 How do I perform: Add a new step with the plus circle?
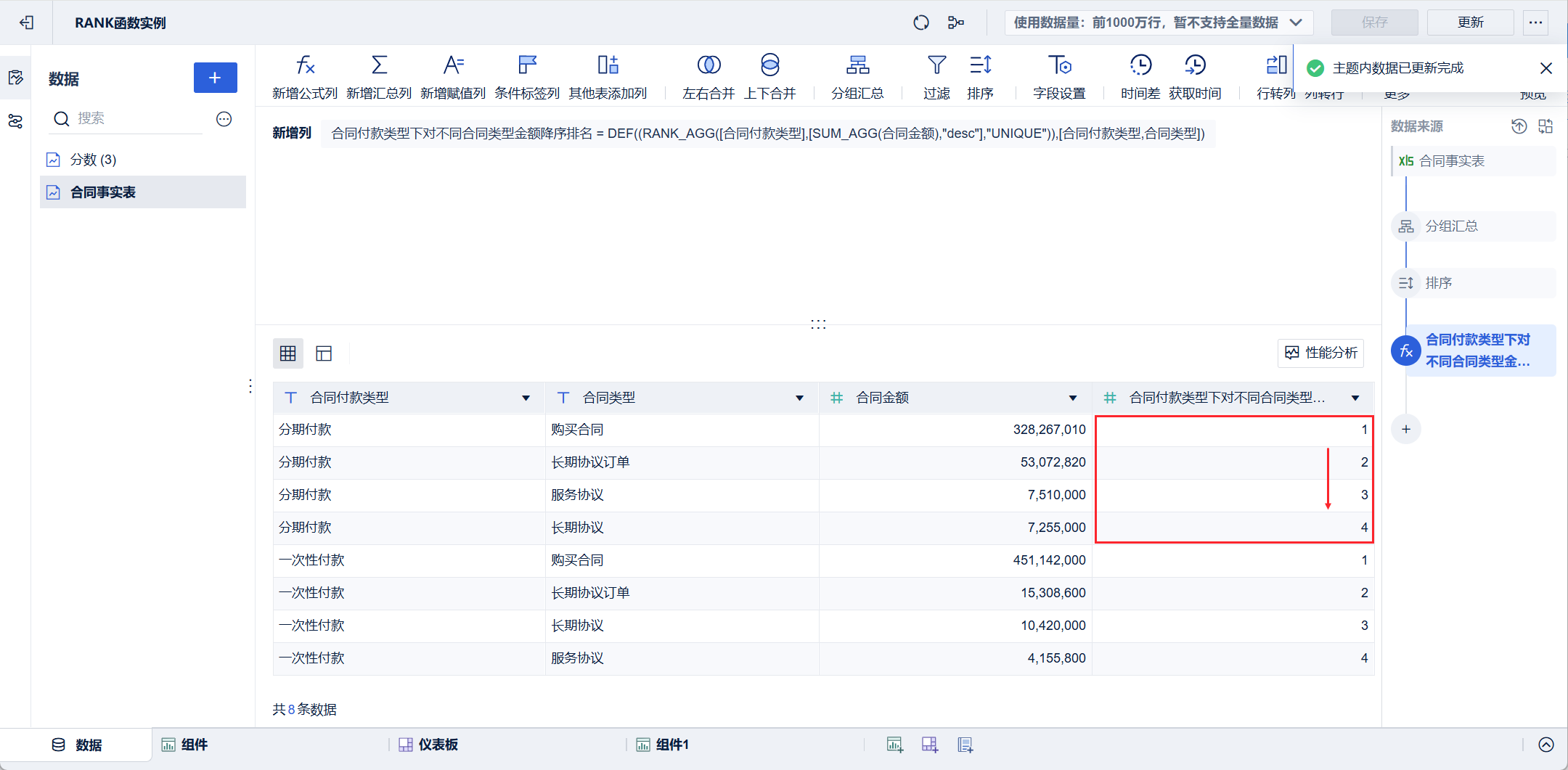tap(1406, 430)
